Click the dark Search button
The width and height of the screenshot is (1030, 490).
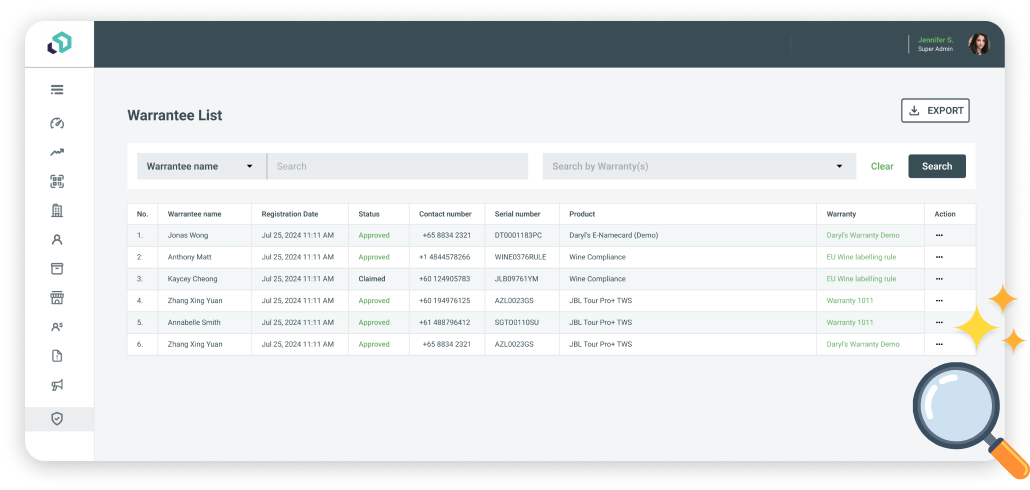point(937,166)
